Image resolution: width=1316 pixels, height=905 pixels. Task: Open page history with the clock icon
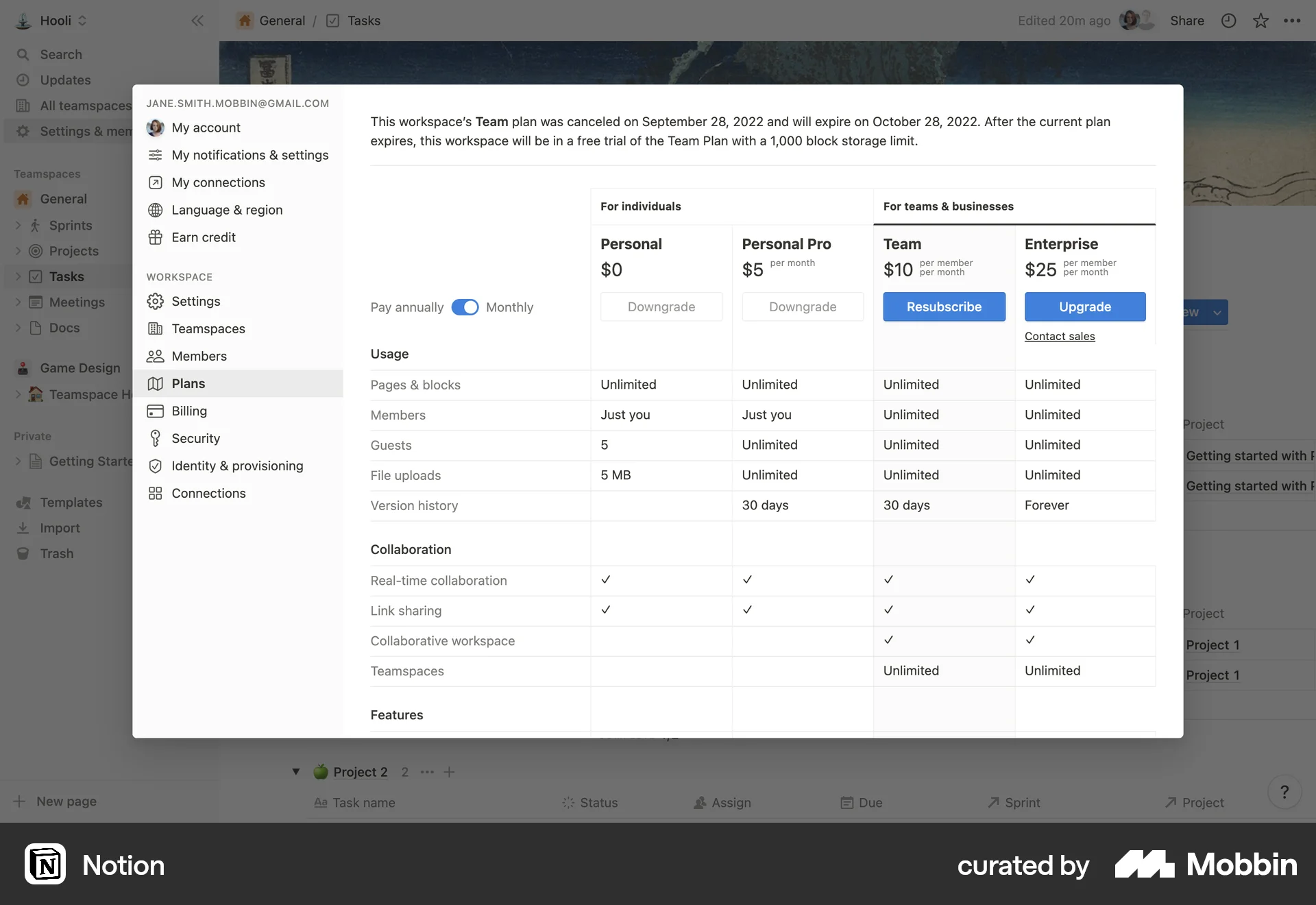coord(1228,21)
